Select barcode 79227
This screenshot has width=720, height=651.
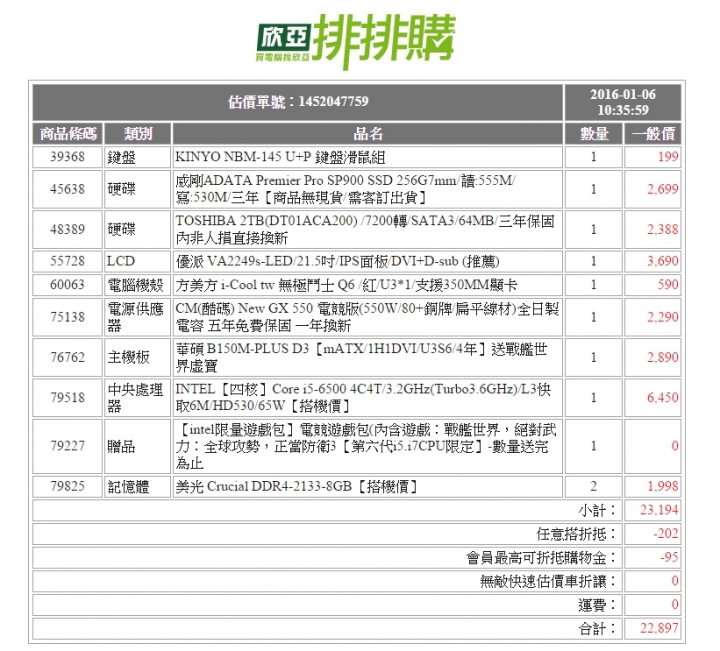click(68, 446)
